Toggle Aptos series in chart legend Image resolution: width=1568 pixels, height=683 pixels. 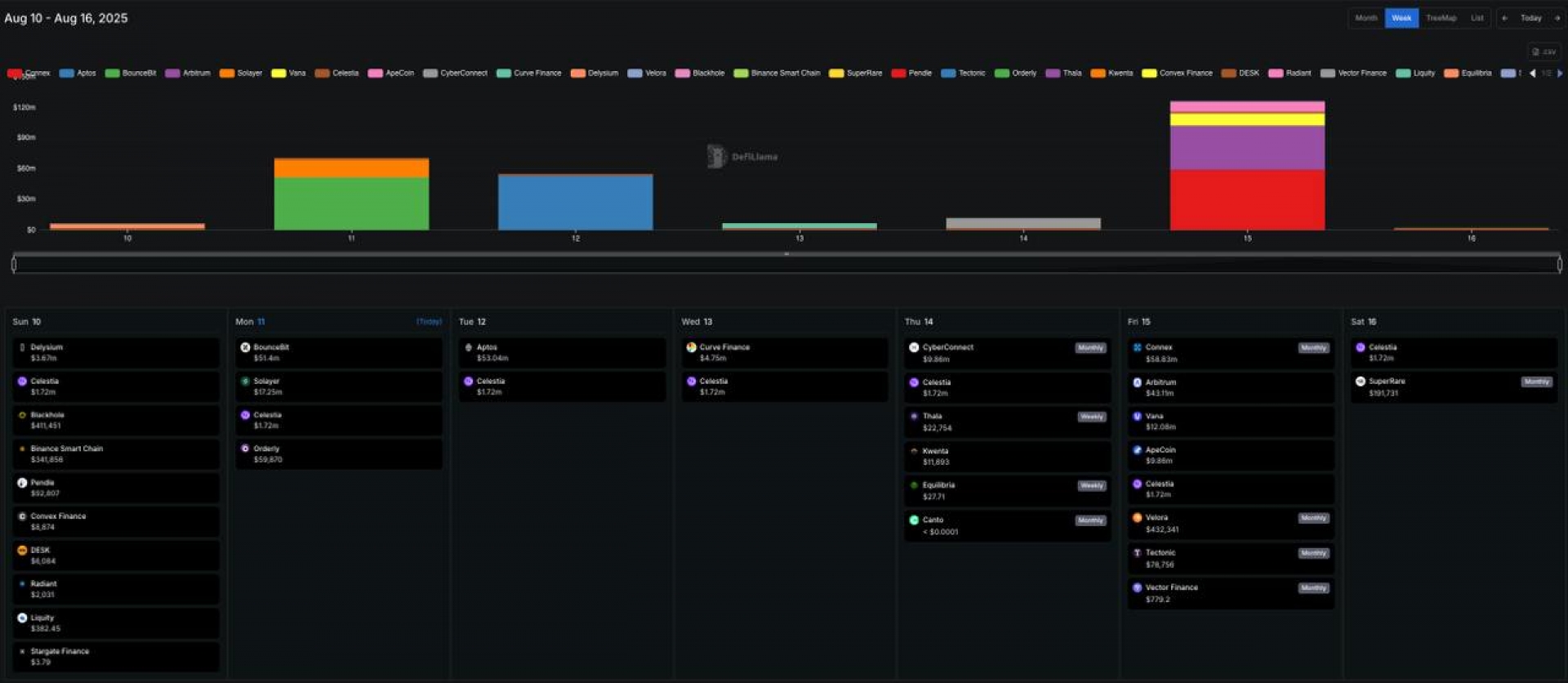pyautogui.click(x=78, y=74)
